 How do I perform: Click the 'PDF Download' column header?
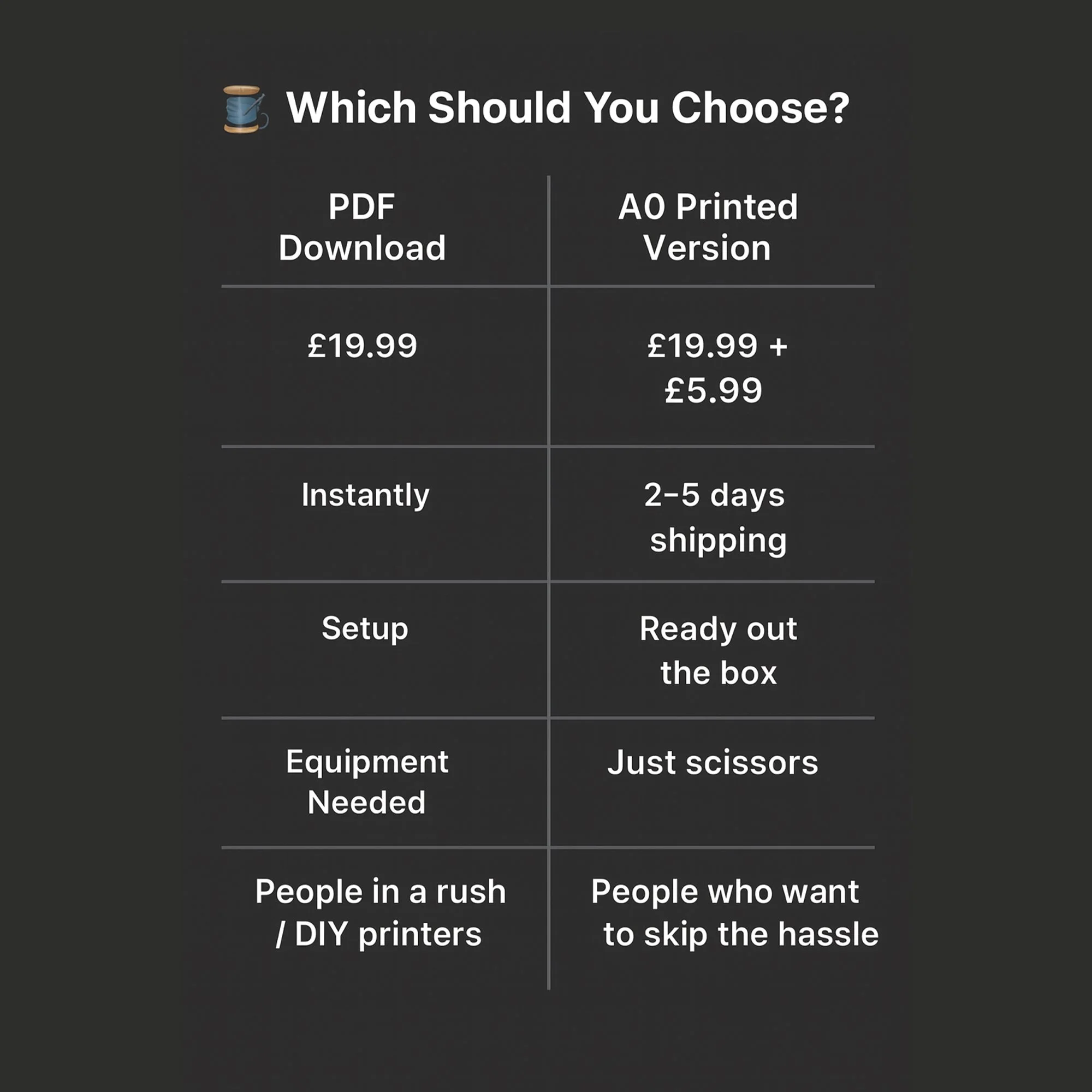point(363,227)
